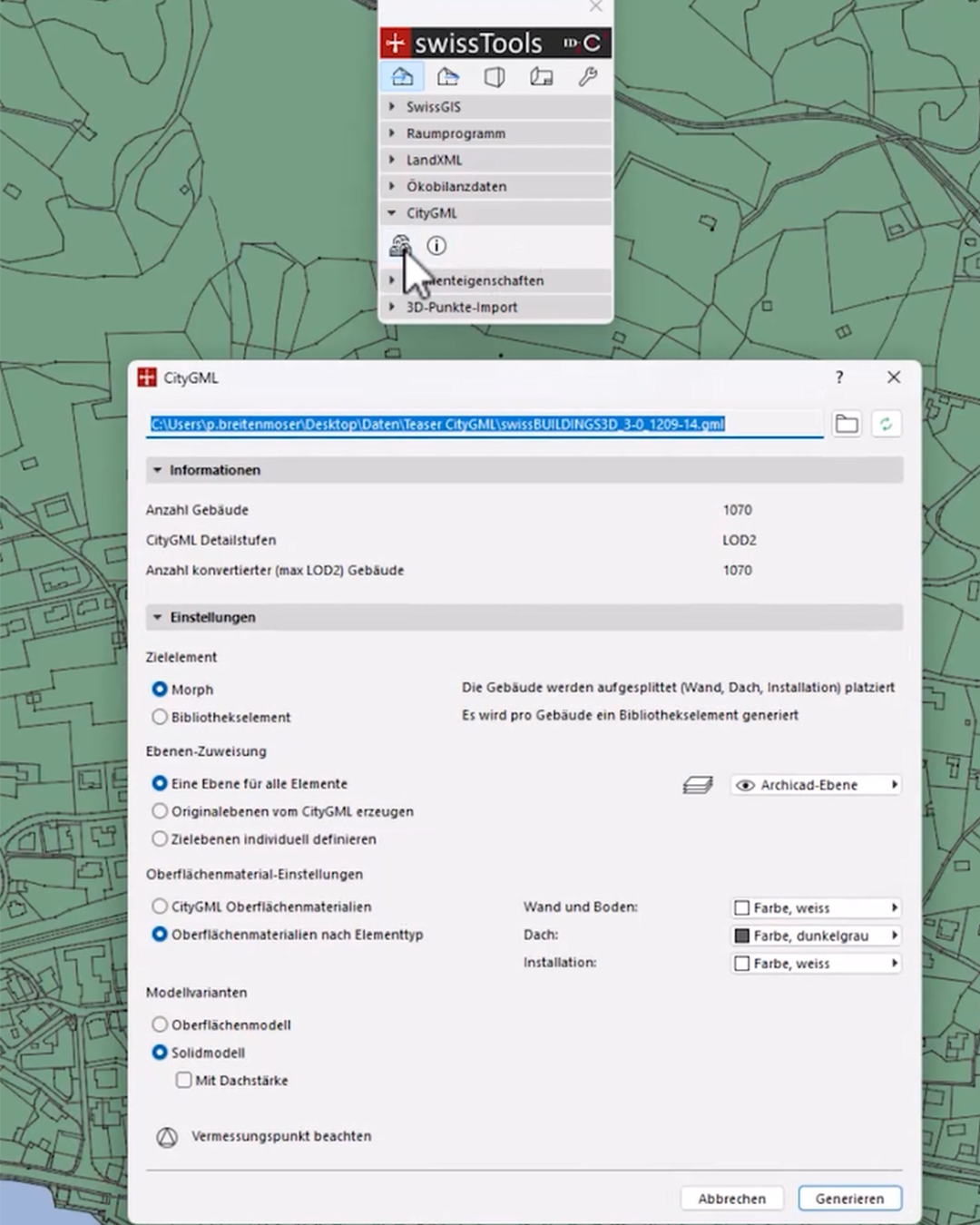
Task: Click Vermessungspunkt beachten label
Action: click(281, 1136)
